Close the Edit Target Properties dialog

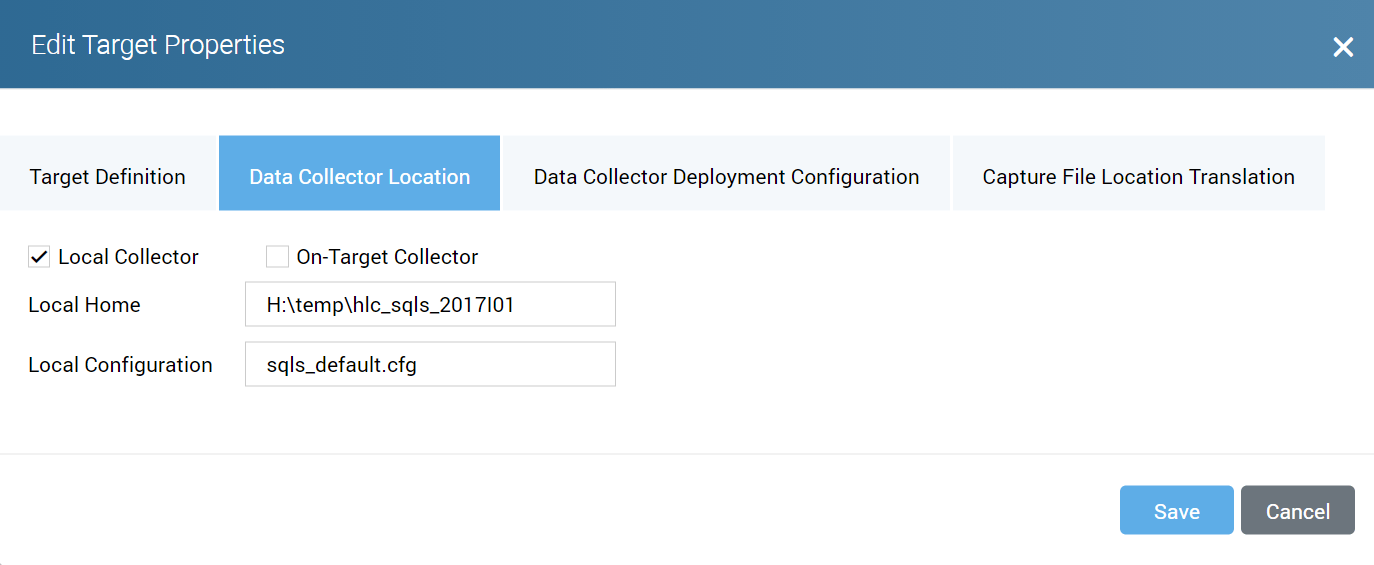click(1342, 47)
